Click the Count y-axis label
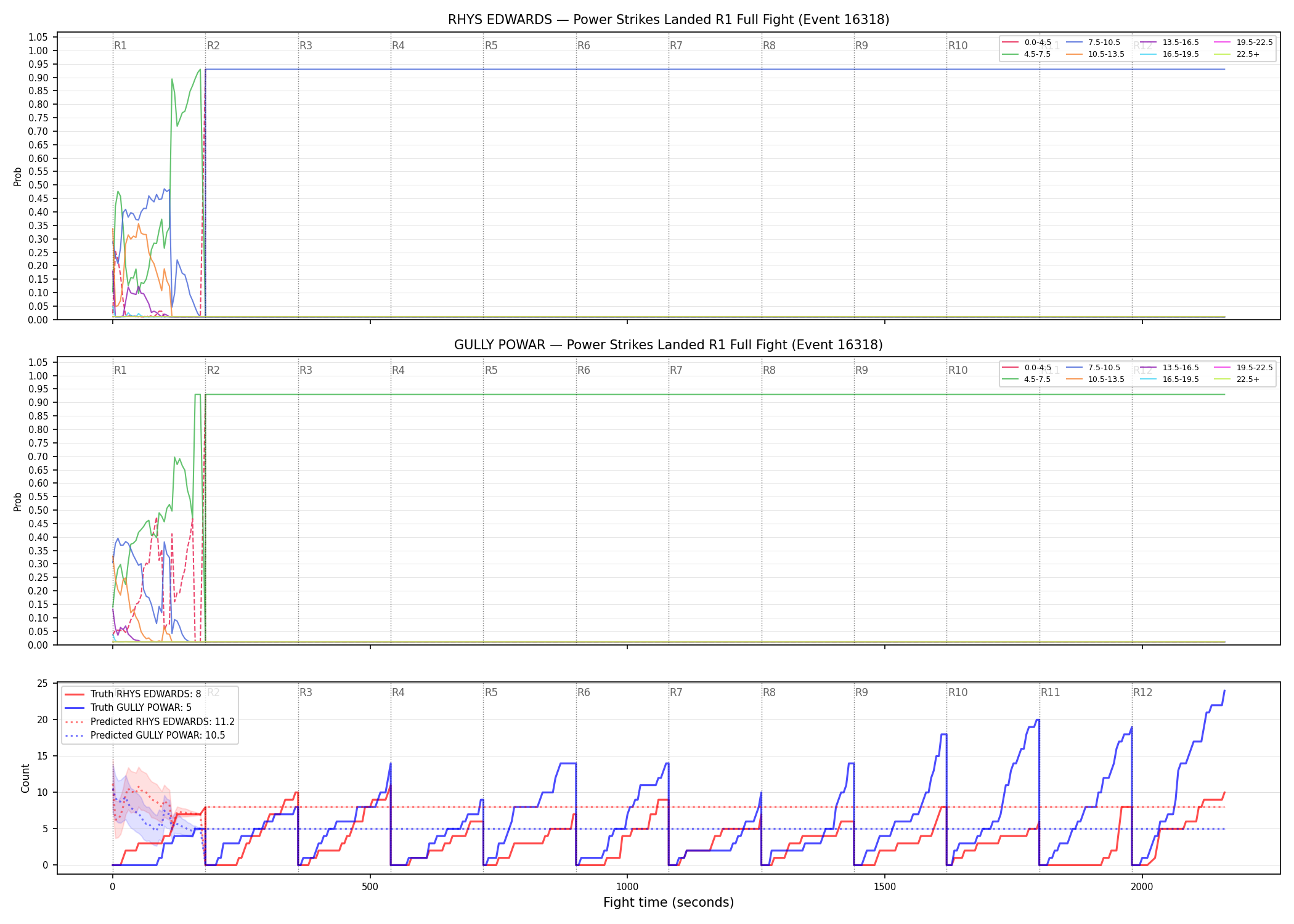Screen dimensions: 1294x924 (x=25, y=778)
